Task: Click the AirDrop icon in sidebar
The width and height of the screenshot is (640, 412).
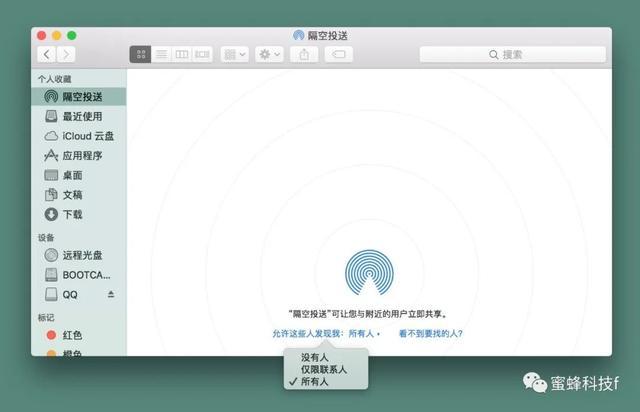Action: click(x=51, y=97)
